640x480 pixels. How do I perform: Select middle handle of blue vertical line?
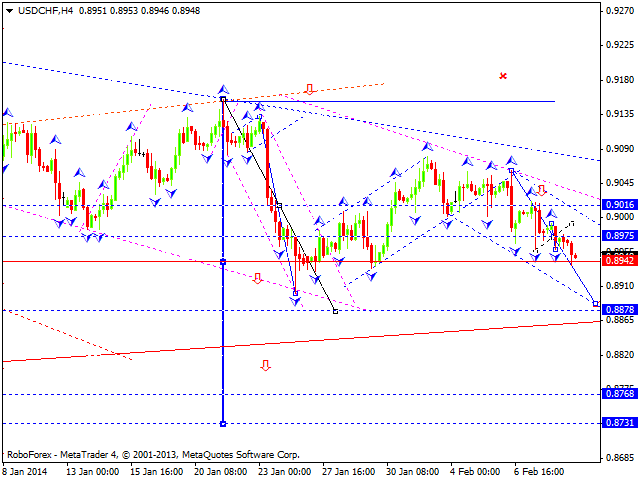222,262
